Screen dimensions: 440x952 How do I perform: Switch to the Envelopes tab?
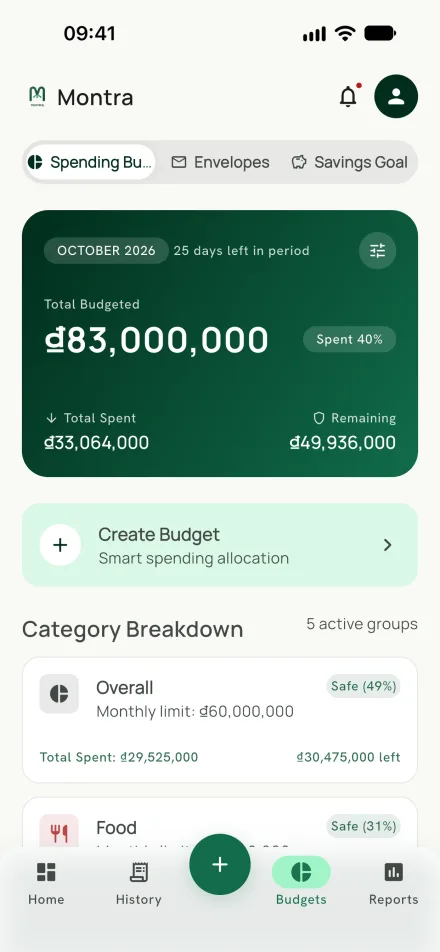tap(220, 162)
